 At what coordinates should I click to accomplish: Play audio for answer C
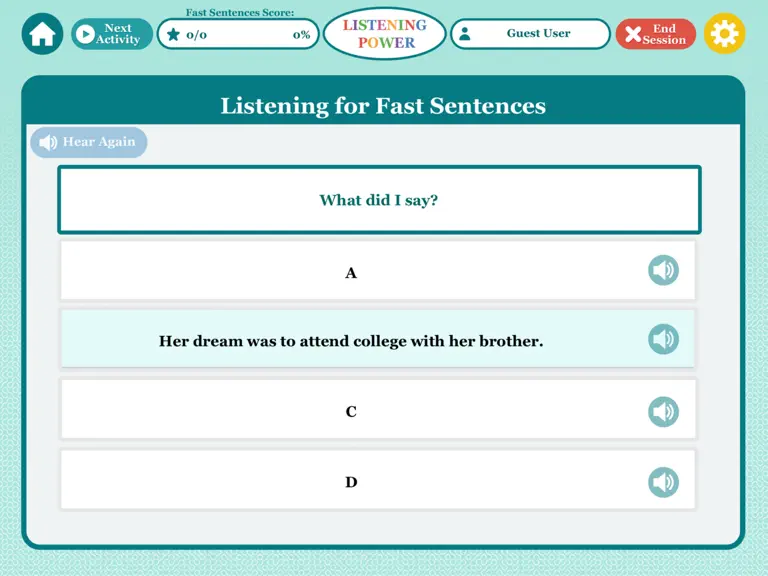(x=663, y=411)
